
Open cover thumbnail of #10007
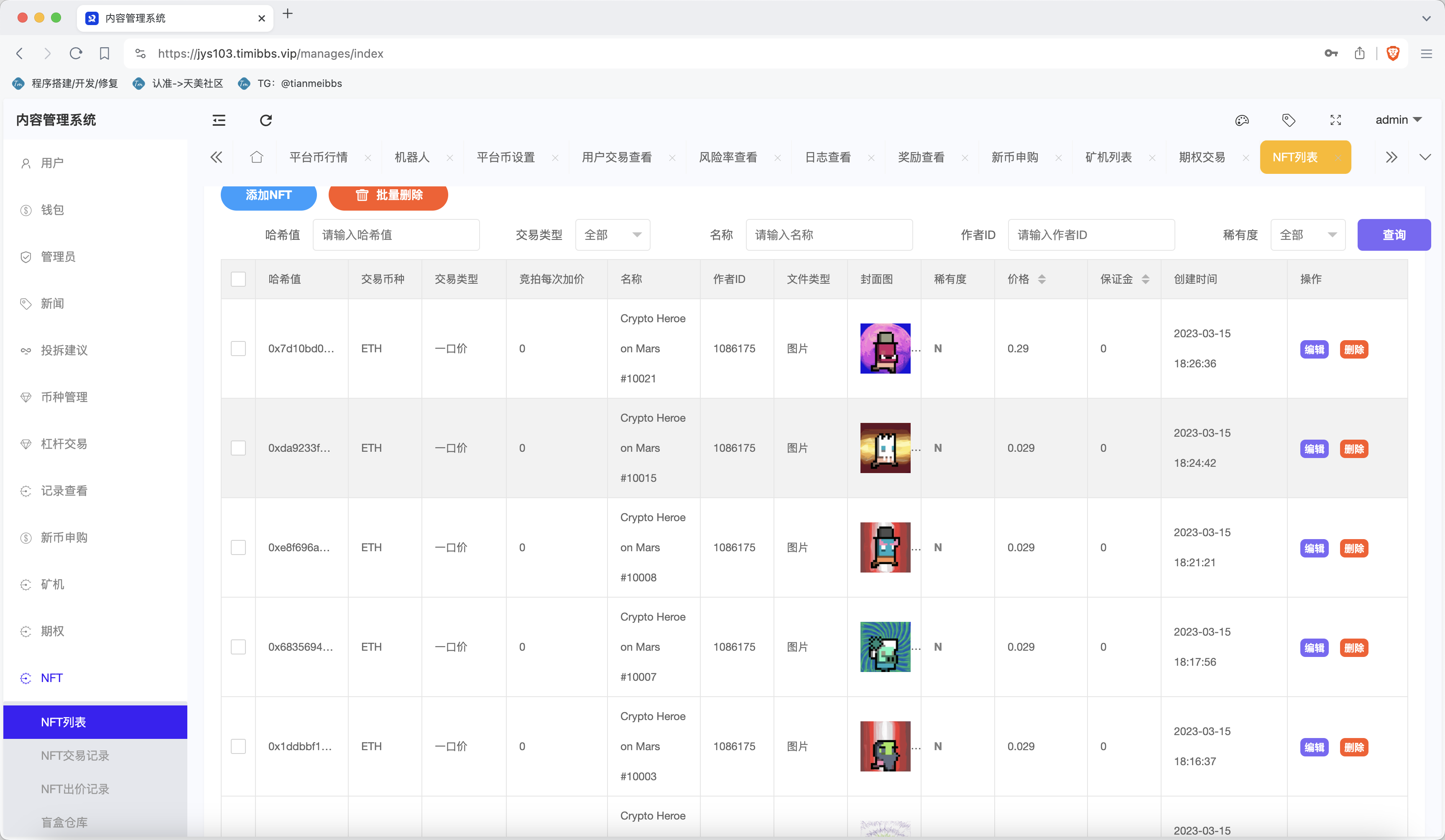click(885, 647)
